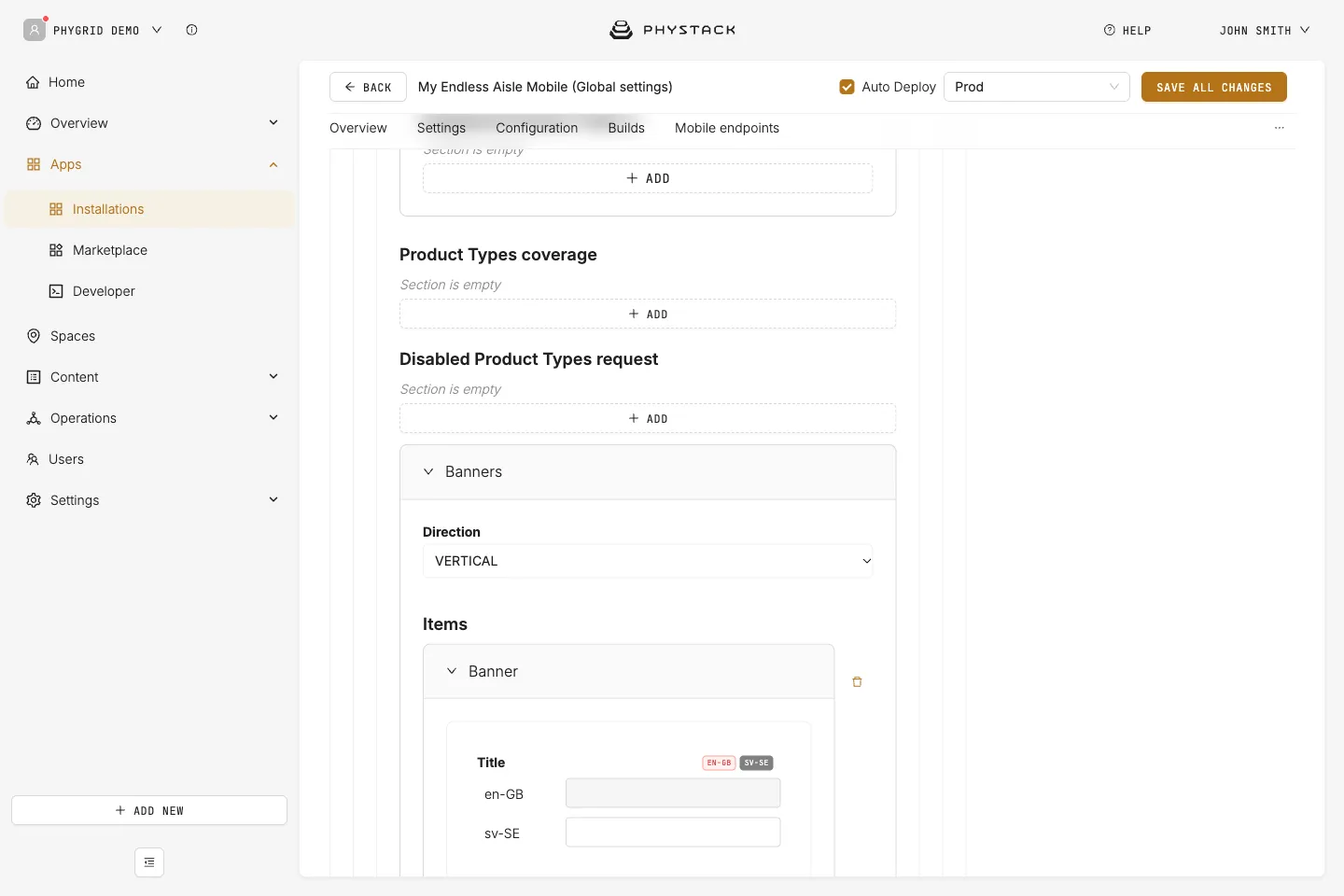Add a Product Types coverage entry

click(x=648, y=315)
